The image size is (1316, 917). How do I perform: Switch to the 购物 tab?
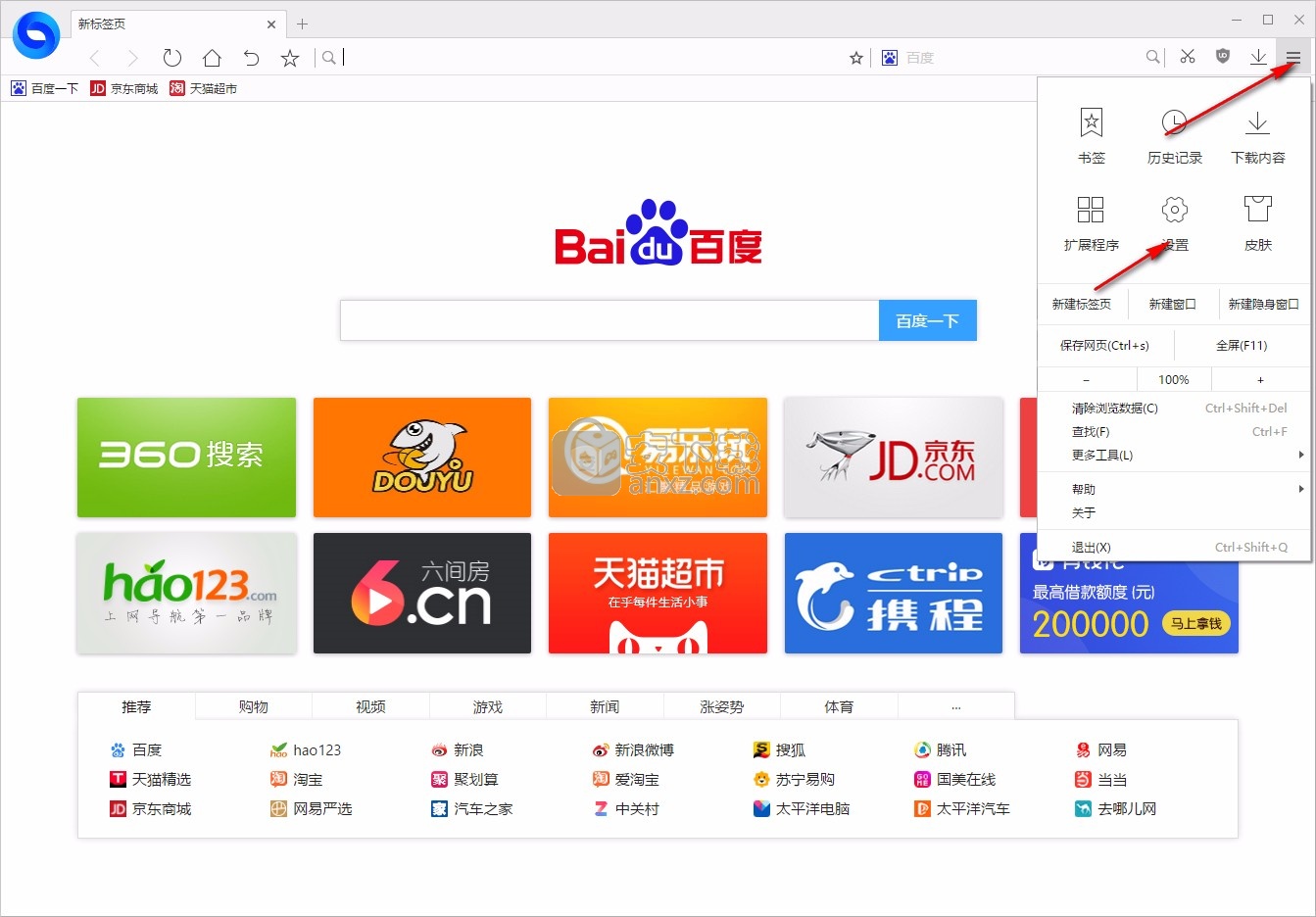pos(254,706)
